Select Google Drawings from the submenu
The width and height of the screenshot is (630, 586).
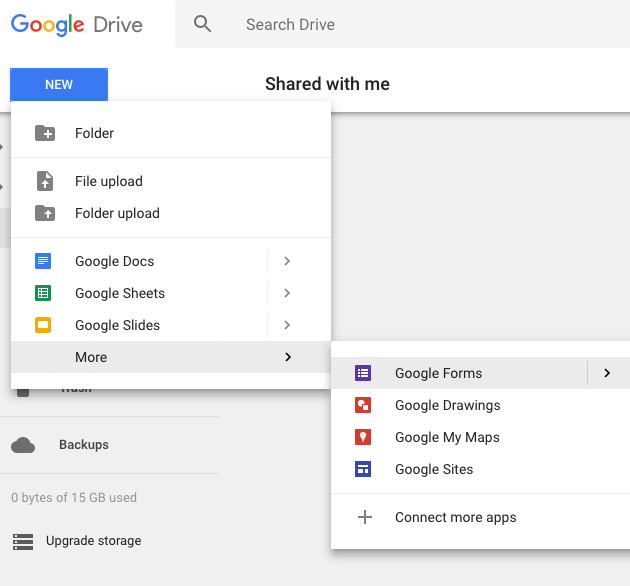point(481,405)
